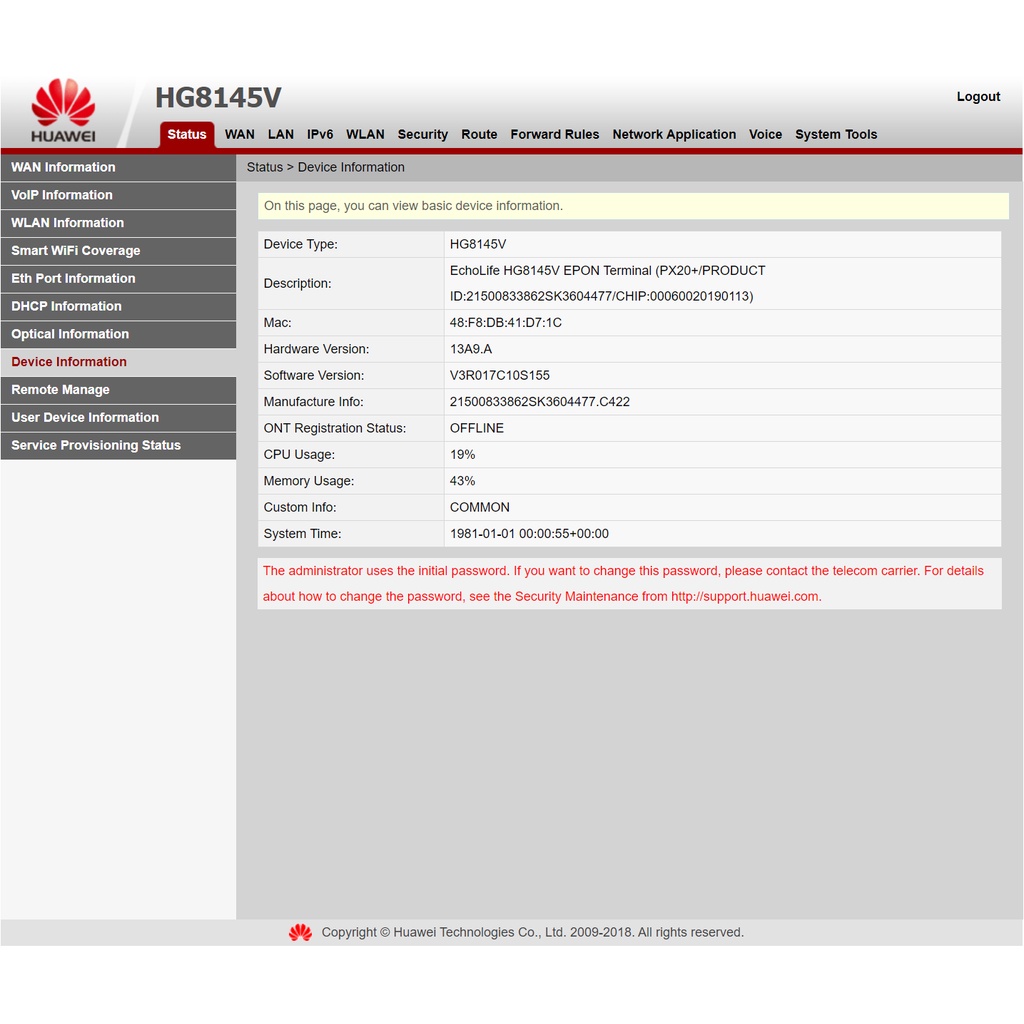Select the Route tab

[479, 135]
